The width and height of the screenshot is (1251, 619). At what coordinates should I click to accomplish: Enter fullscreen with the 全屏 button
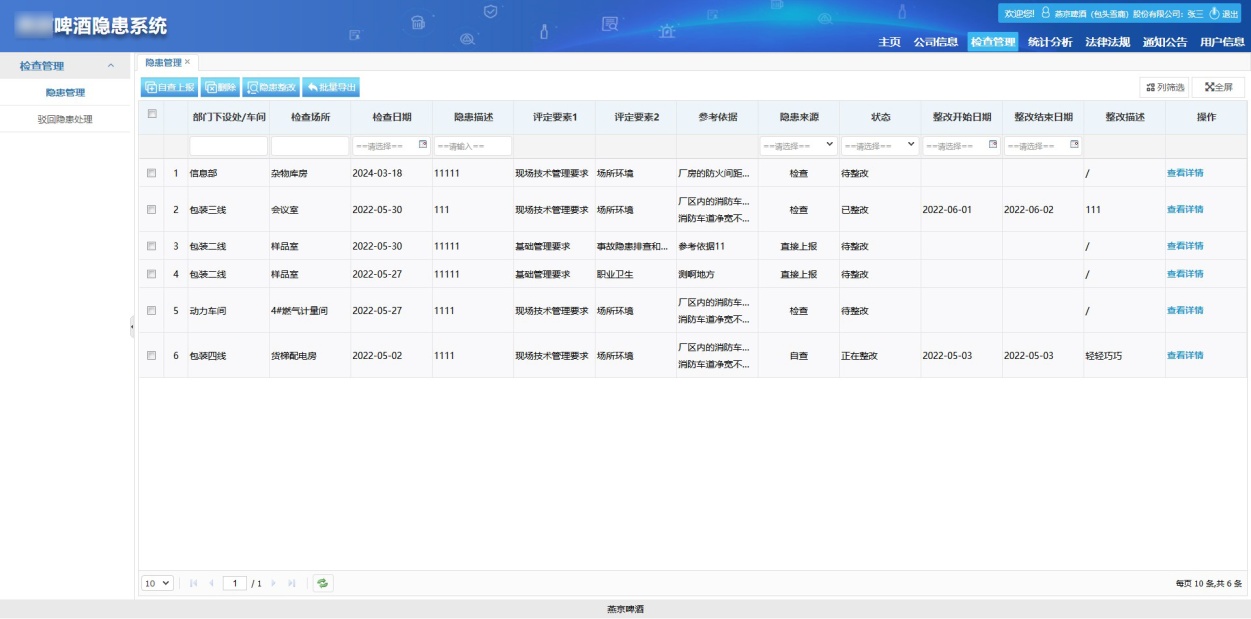1218,87
